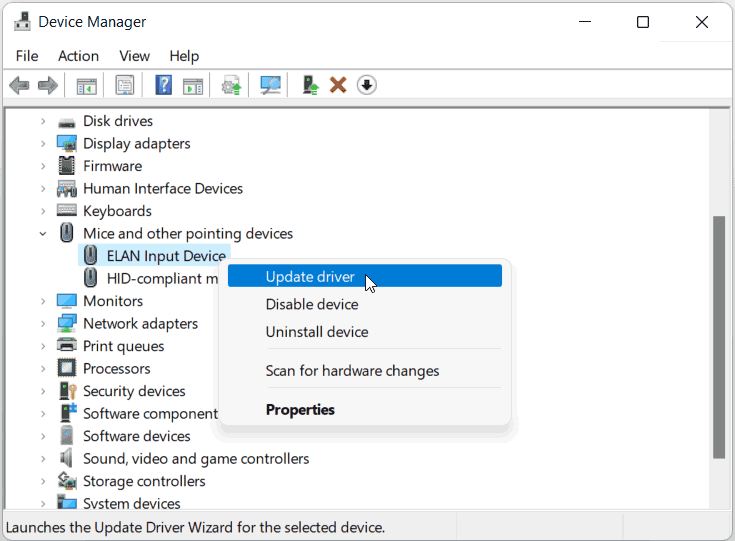Open the File menu
This screenshot has height=541, width=735.
click(x=27, y=56)
